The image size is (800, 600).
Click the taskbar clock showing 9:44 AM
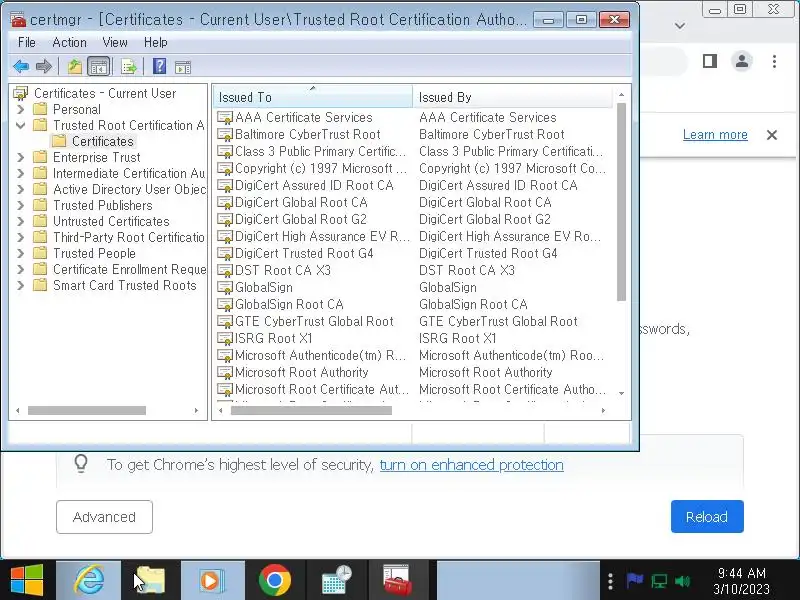click(x=741, y=581)
